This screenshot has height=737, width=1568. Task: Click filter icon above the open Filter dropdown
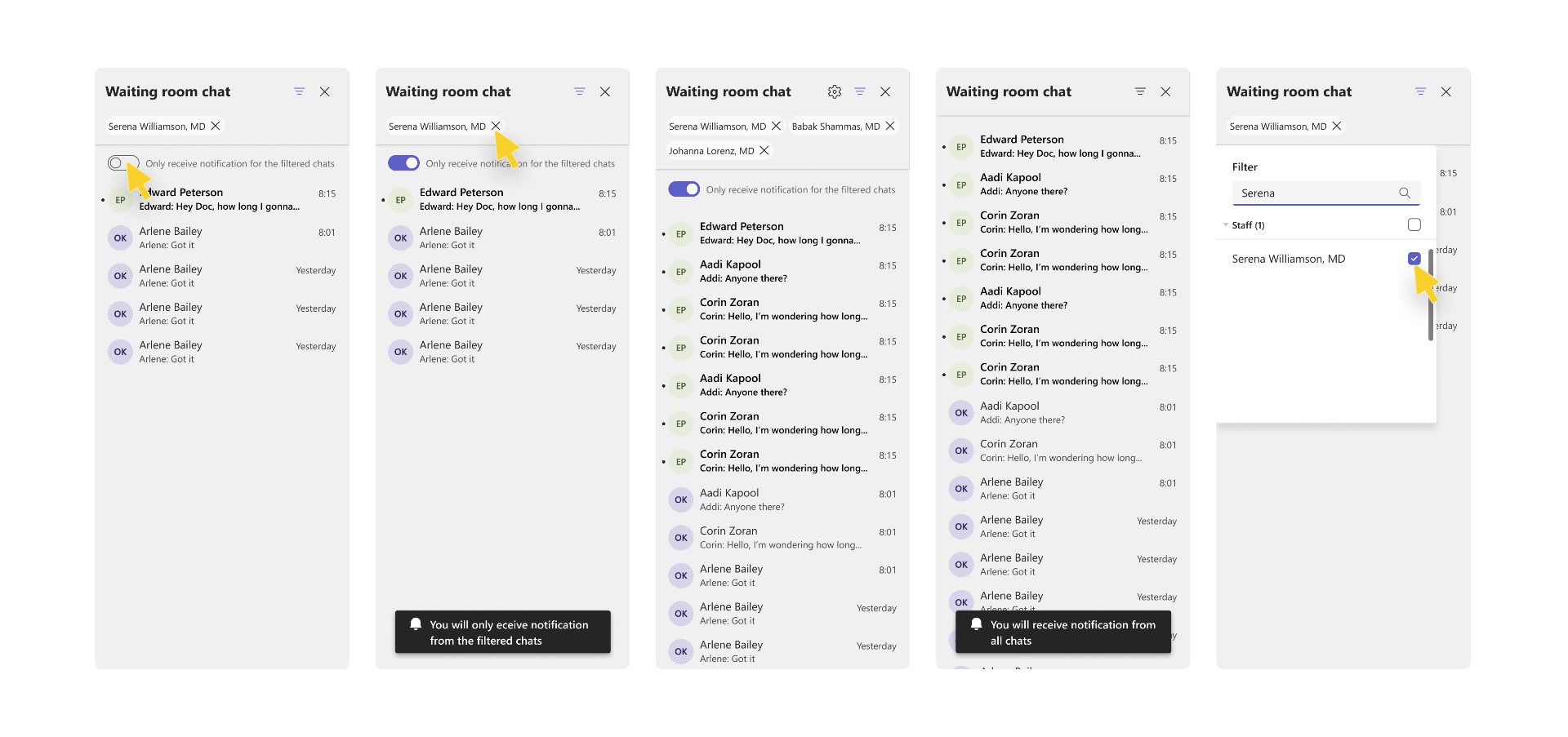coord(1421,91)
